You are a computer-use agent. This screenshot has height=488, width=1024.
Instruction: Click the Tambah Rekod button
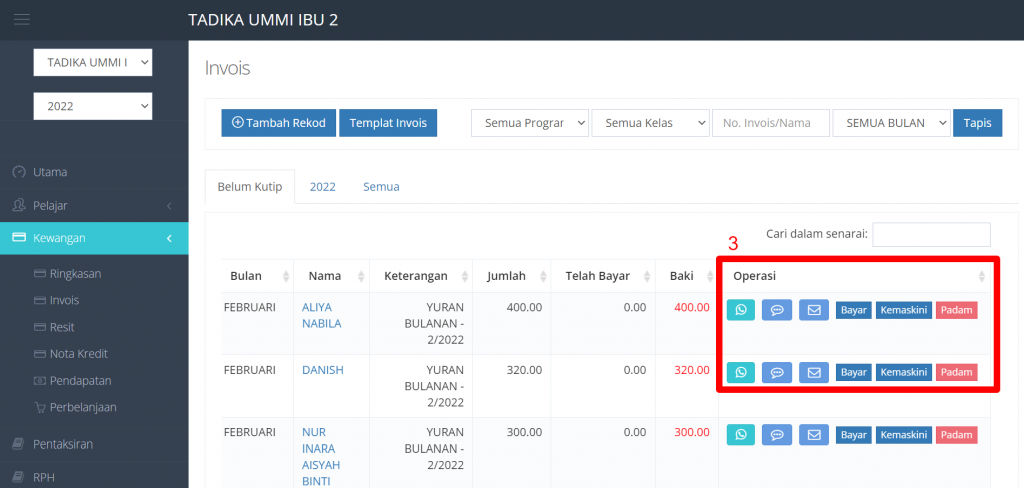click(x=278, y=123)
